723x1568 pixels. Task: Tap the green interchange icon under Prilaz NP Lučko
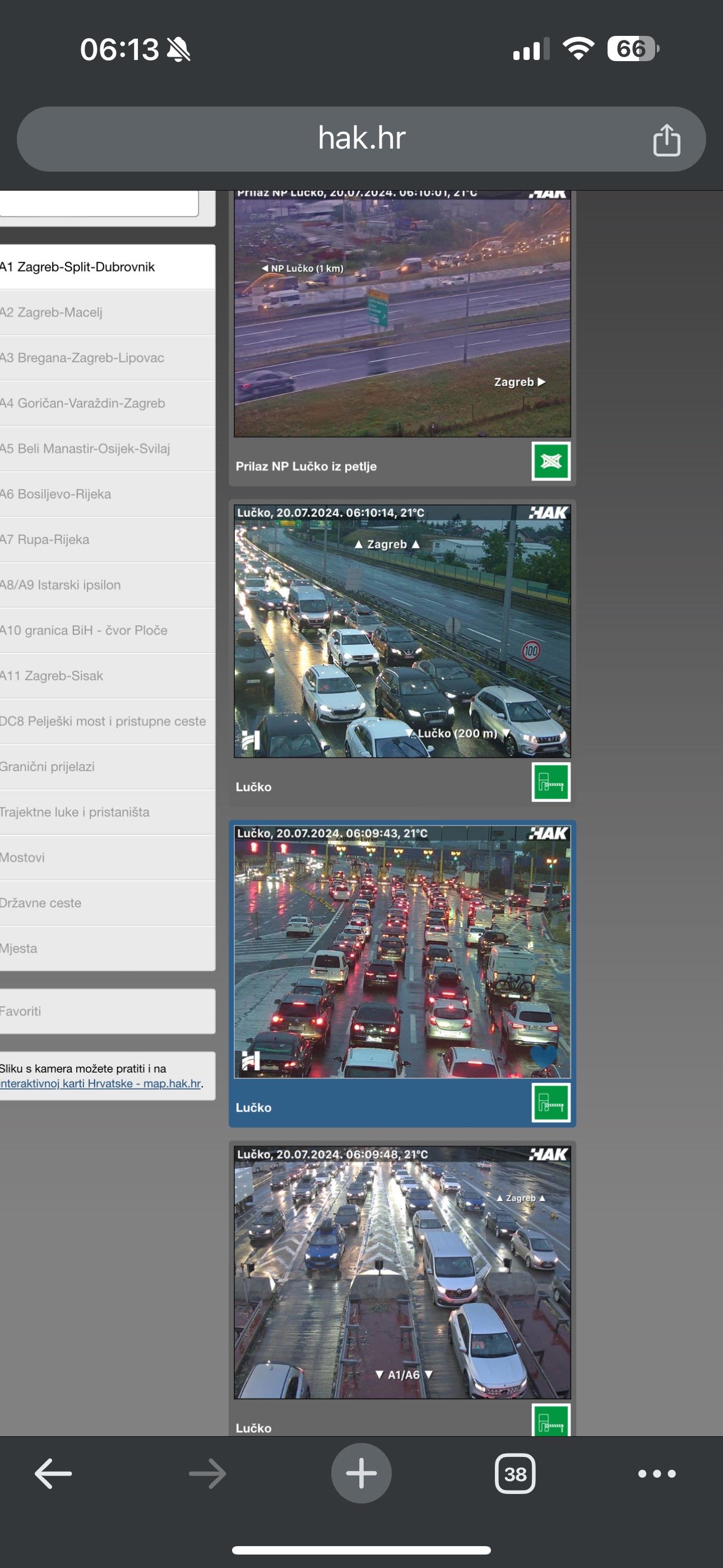click(x=550, y=462)
